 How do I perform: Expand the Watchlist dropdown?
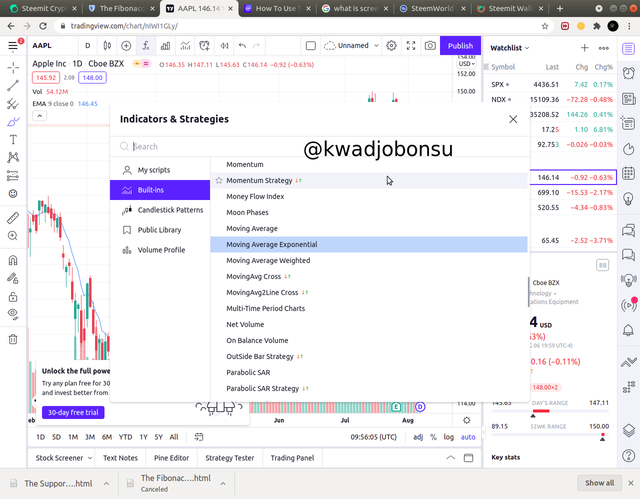coord(509,48)
